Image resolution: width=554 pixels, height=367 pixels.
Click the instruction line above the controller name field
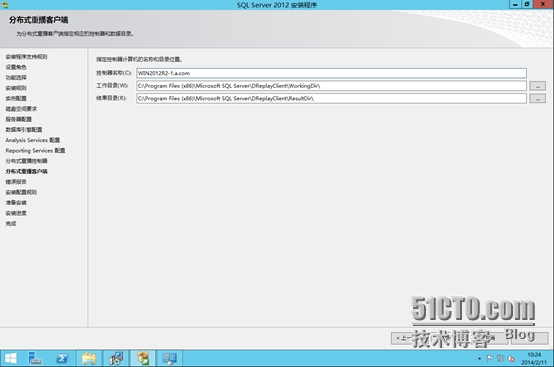[x=139, y=59]
